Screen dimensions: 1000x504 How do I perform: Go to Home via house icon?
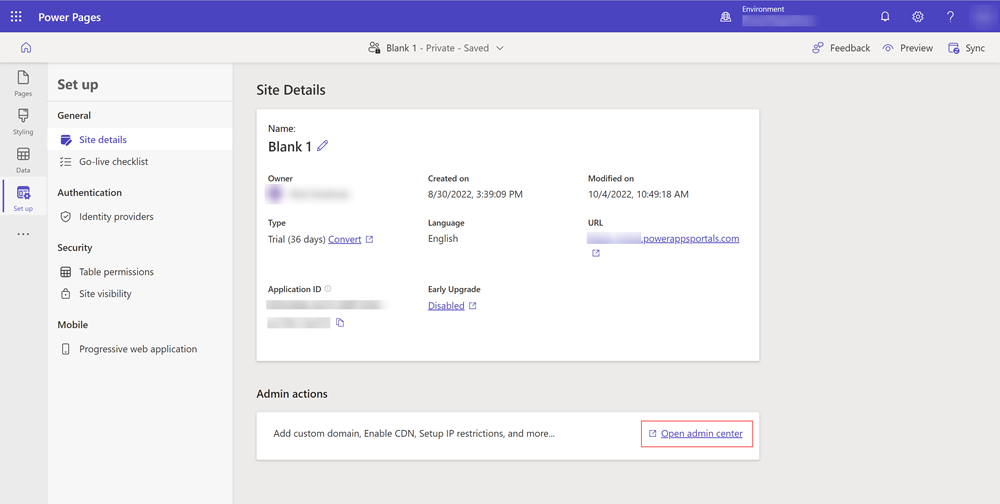point(26,48)
